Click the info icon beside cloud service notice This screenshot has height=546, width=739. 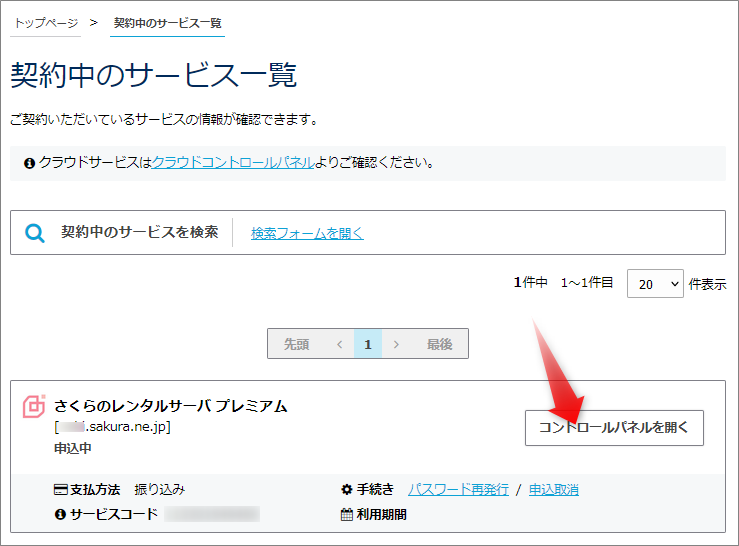tap(29, 162)
